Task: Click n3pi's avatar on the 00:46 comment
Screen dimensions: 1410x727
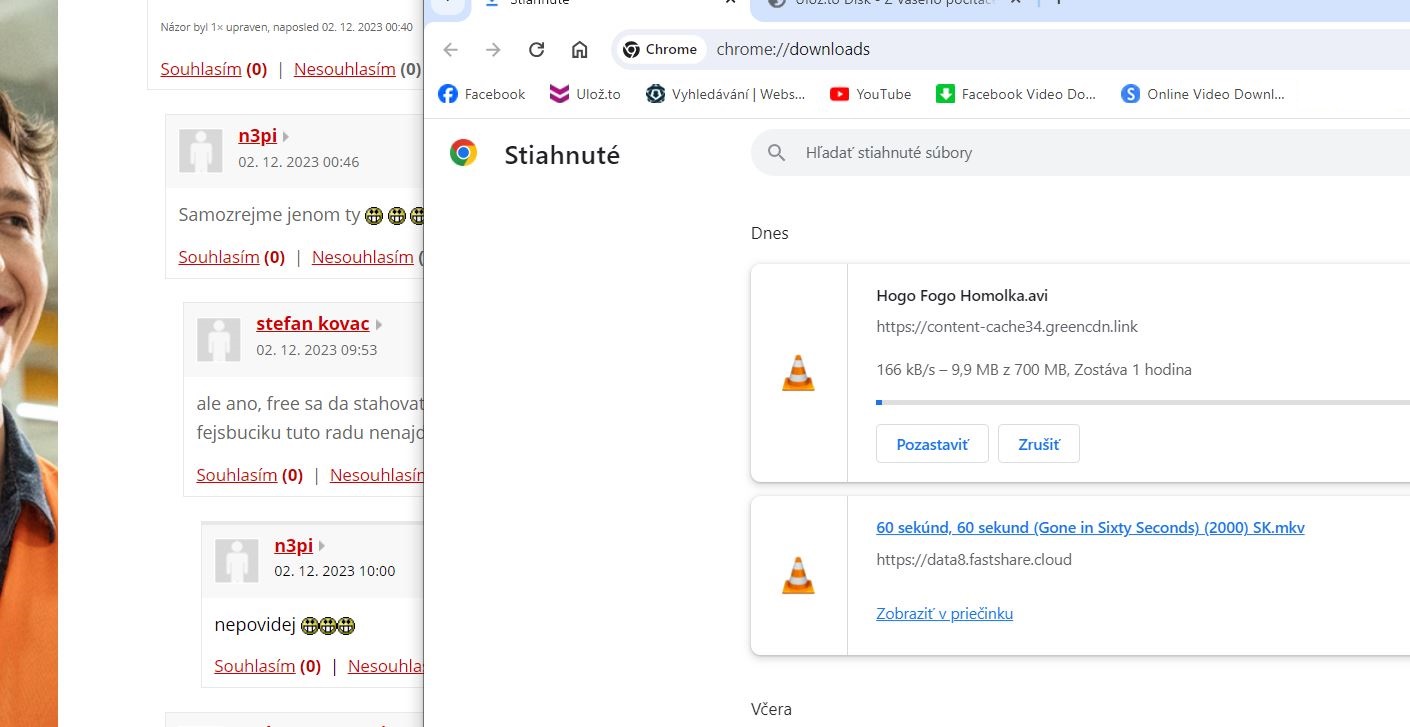Action: 200,151
